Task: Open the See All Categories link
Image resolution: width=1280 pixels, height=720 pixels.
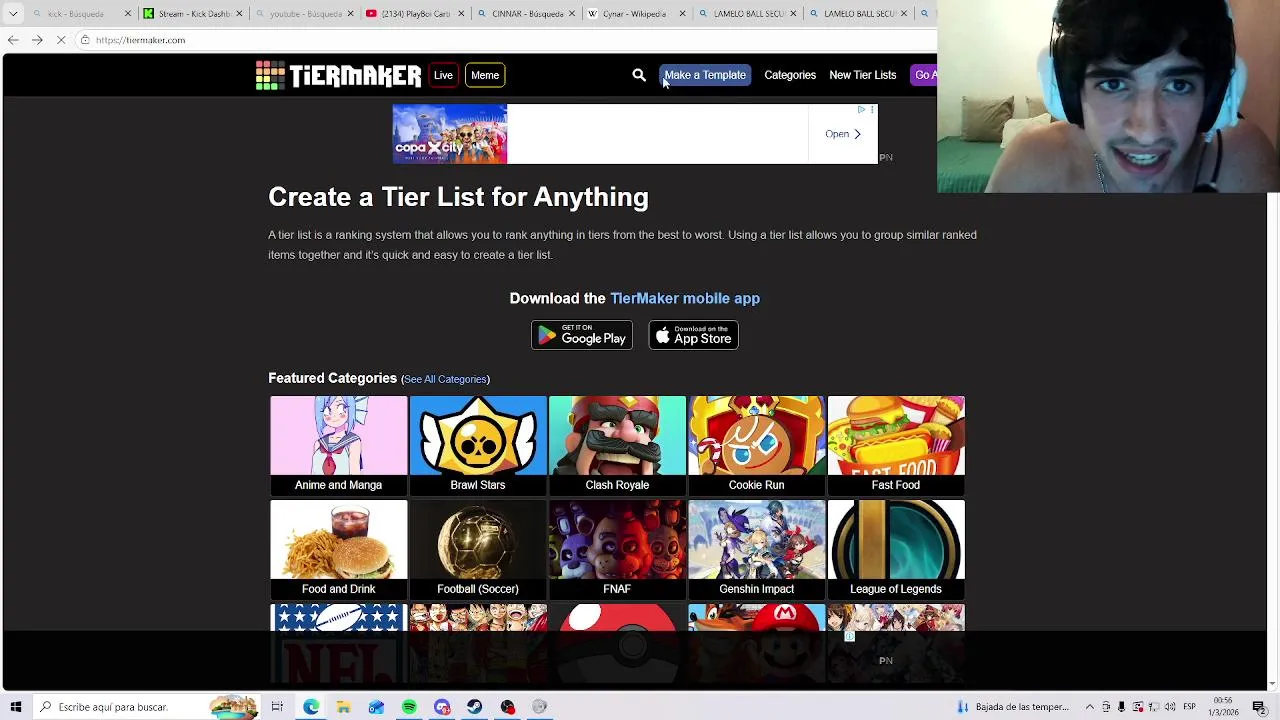Action: (445, 379)
